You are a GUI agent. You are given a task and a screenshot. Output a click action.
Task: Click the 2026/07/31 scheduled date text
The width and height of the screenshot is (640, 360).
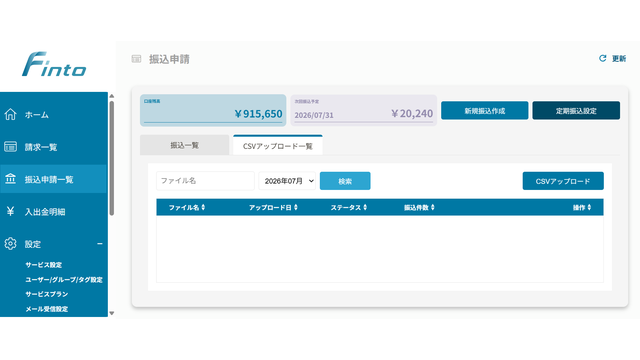tap(314, 115)
